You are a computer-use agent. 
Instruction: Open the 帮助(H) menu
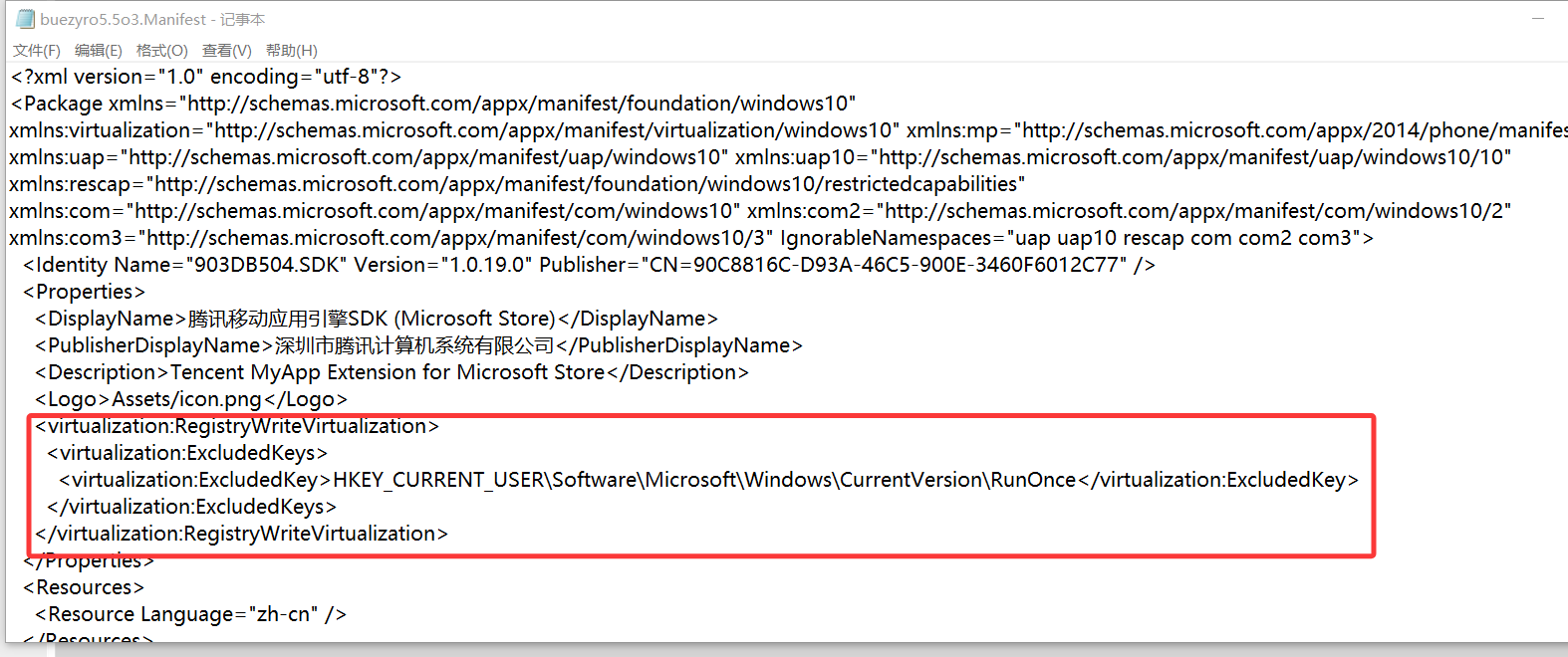(x=290, y=50)
